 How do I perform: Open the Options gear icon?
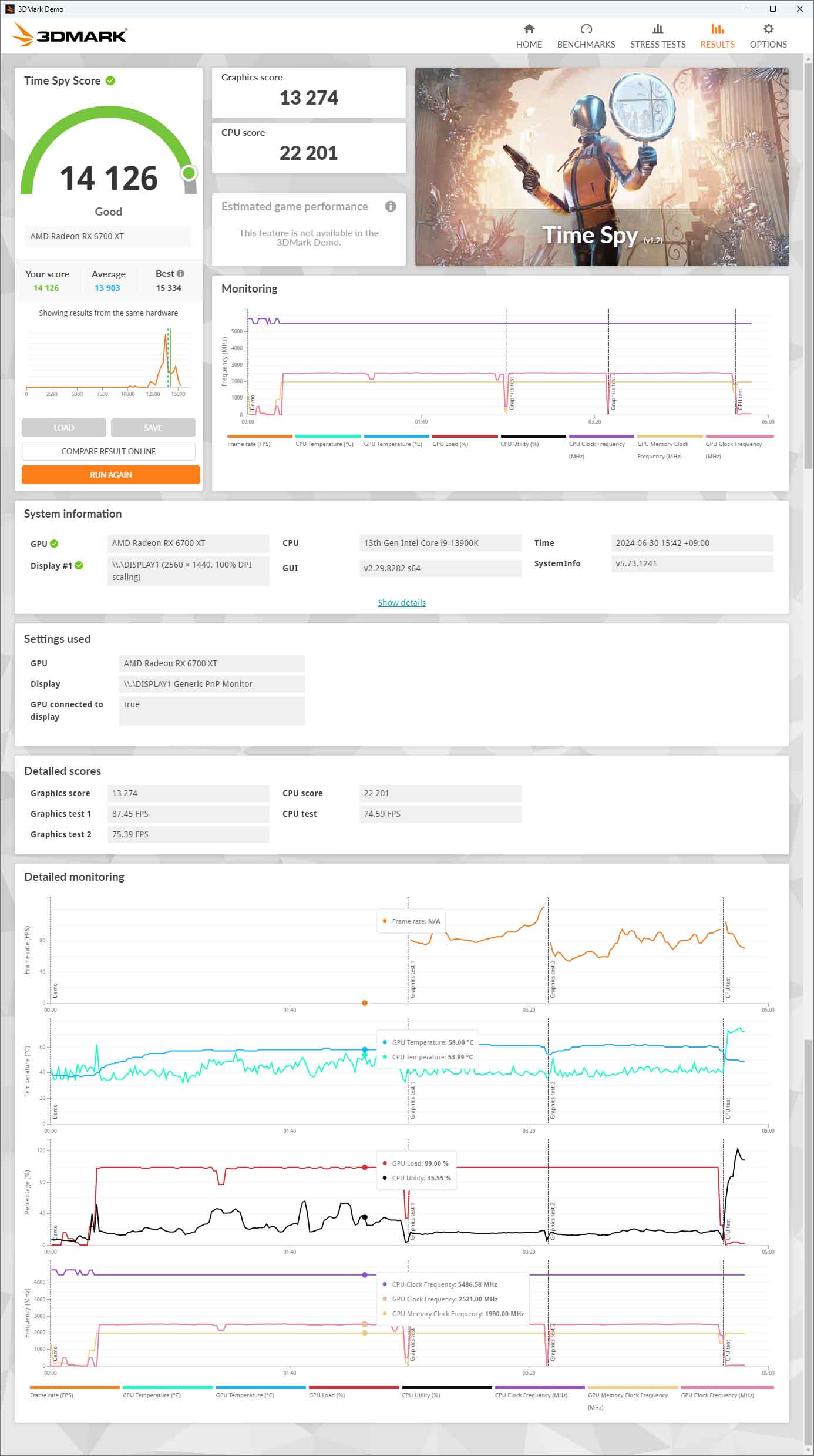point(768,29)
